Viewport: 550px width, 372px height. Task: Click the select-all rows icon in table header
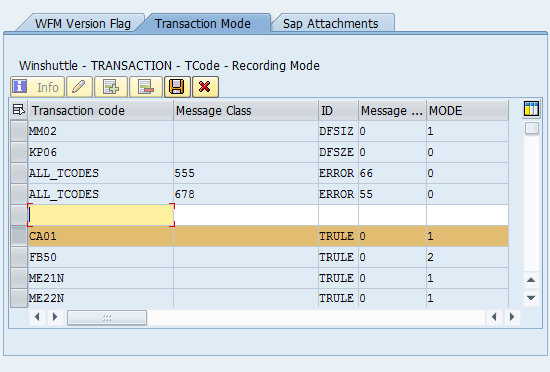pos(19,110)
